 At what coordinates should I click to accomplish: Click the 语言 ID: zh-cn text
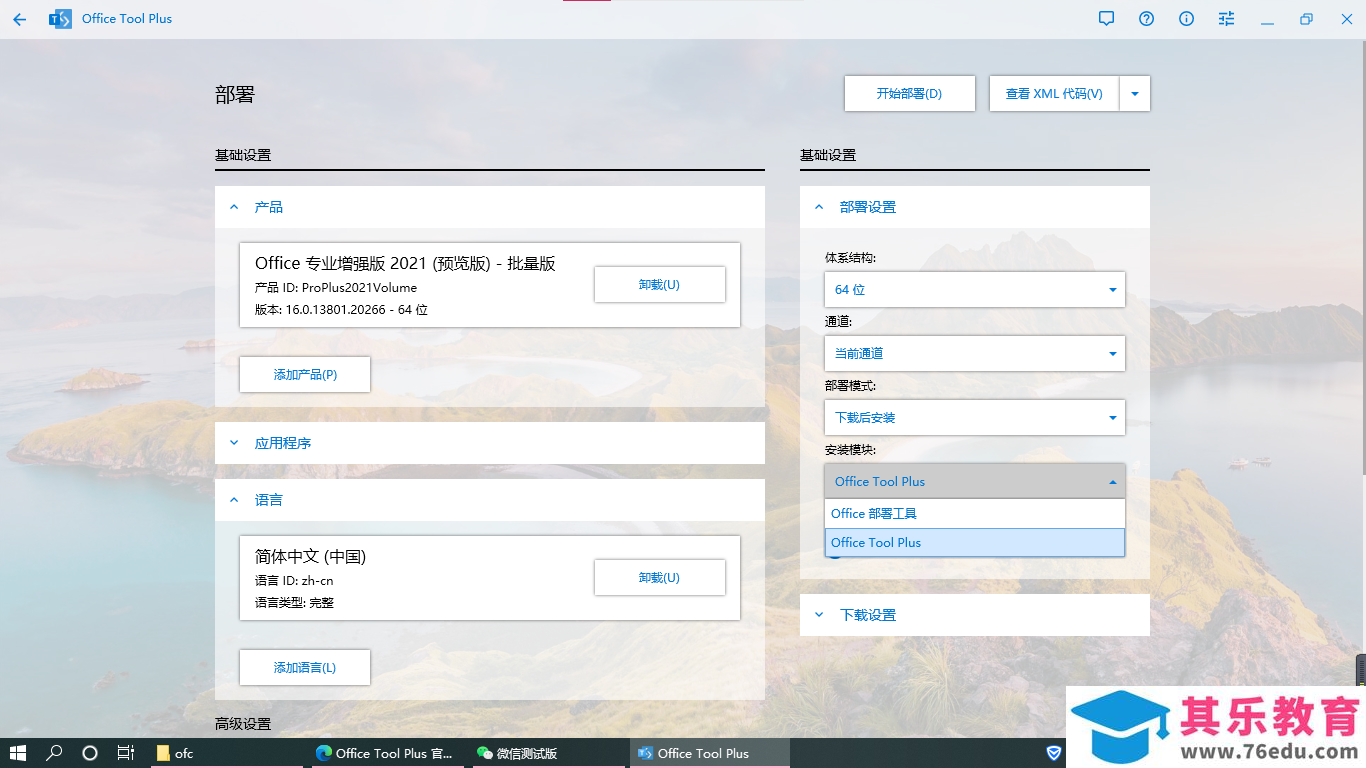(294, 580)
